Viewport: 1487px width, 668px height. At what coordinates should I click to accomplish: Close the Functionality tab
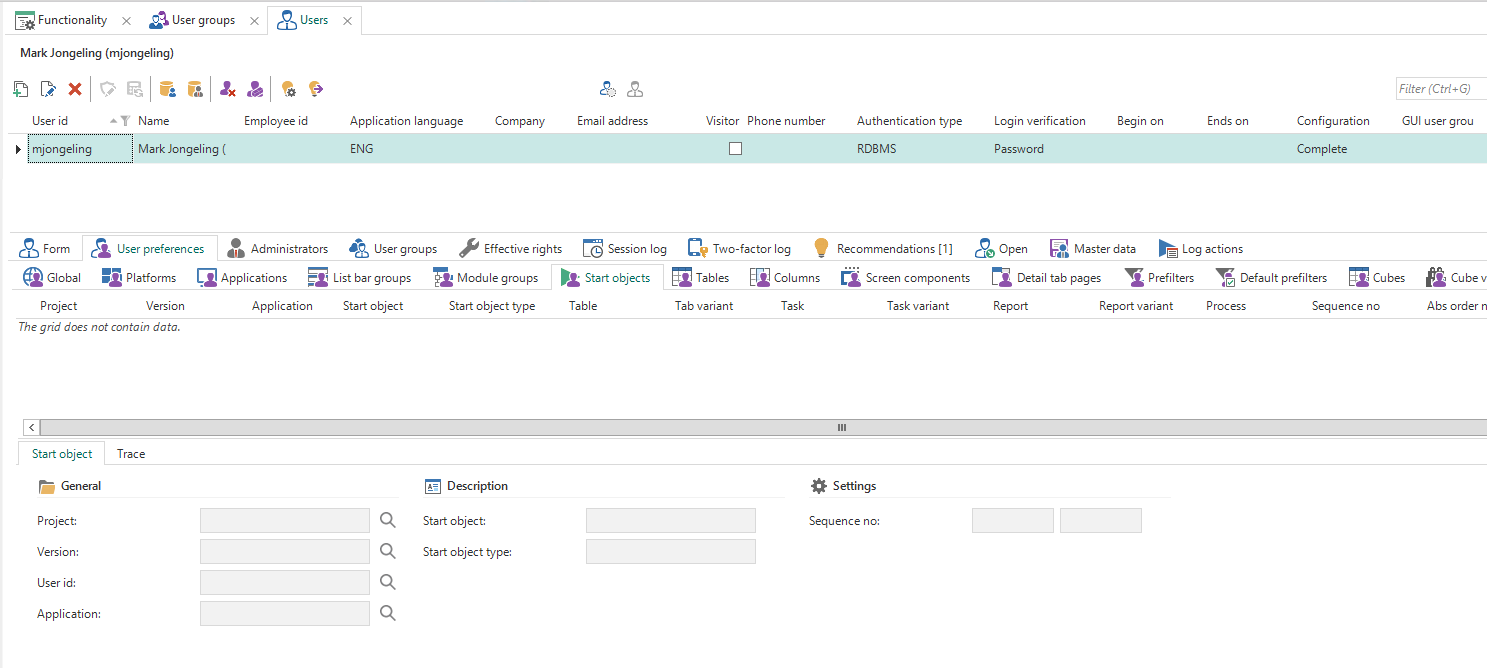pyautogui.click(x=126, y=21)
